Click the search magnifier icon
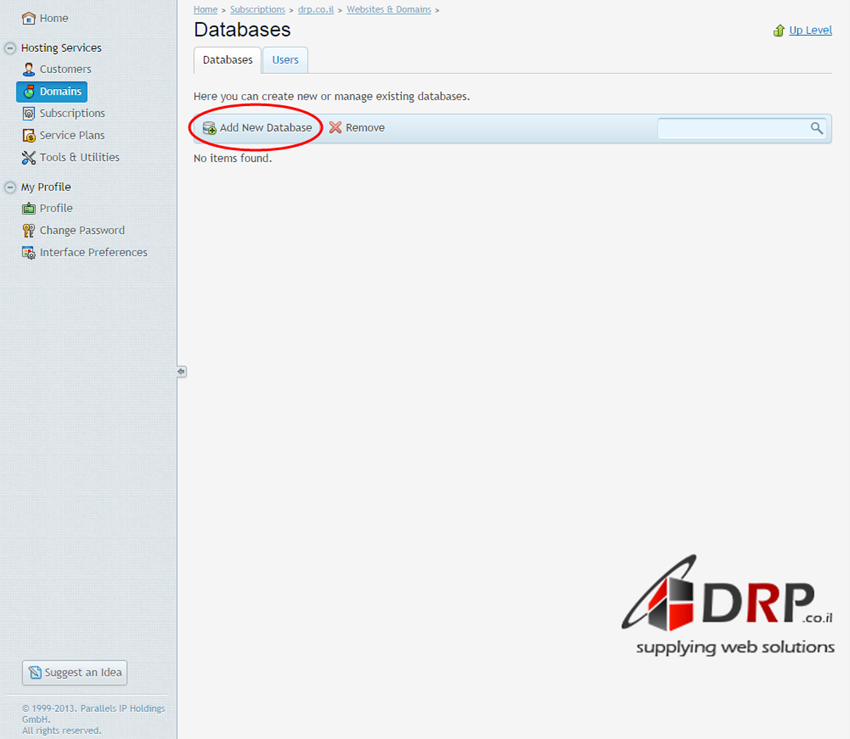The image size is (850, 739). [x=816, y=128]
